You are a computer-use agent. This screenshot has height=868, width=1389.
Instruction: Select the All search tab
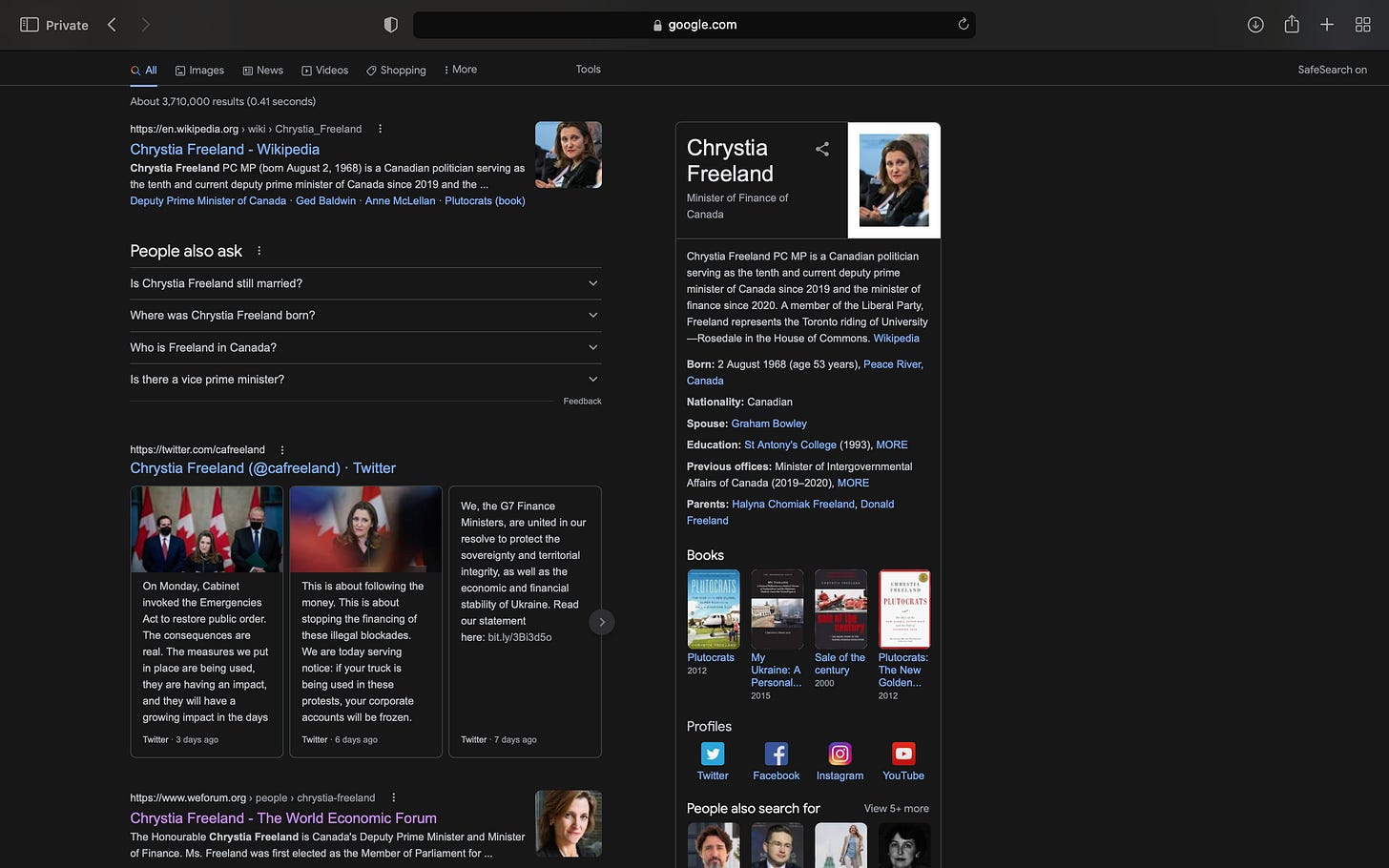click(x=144, y=71)
